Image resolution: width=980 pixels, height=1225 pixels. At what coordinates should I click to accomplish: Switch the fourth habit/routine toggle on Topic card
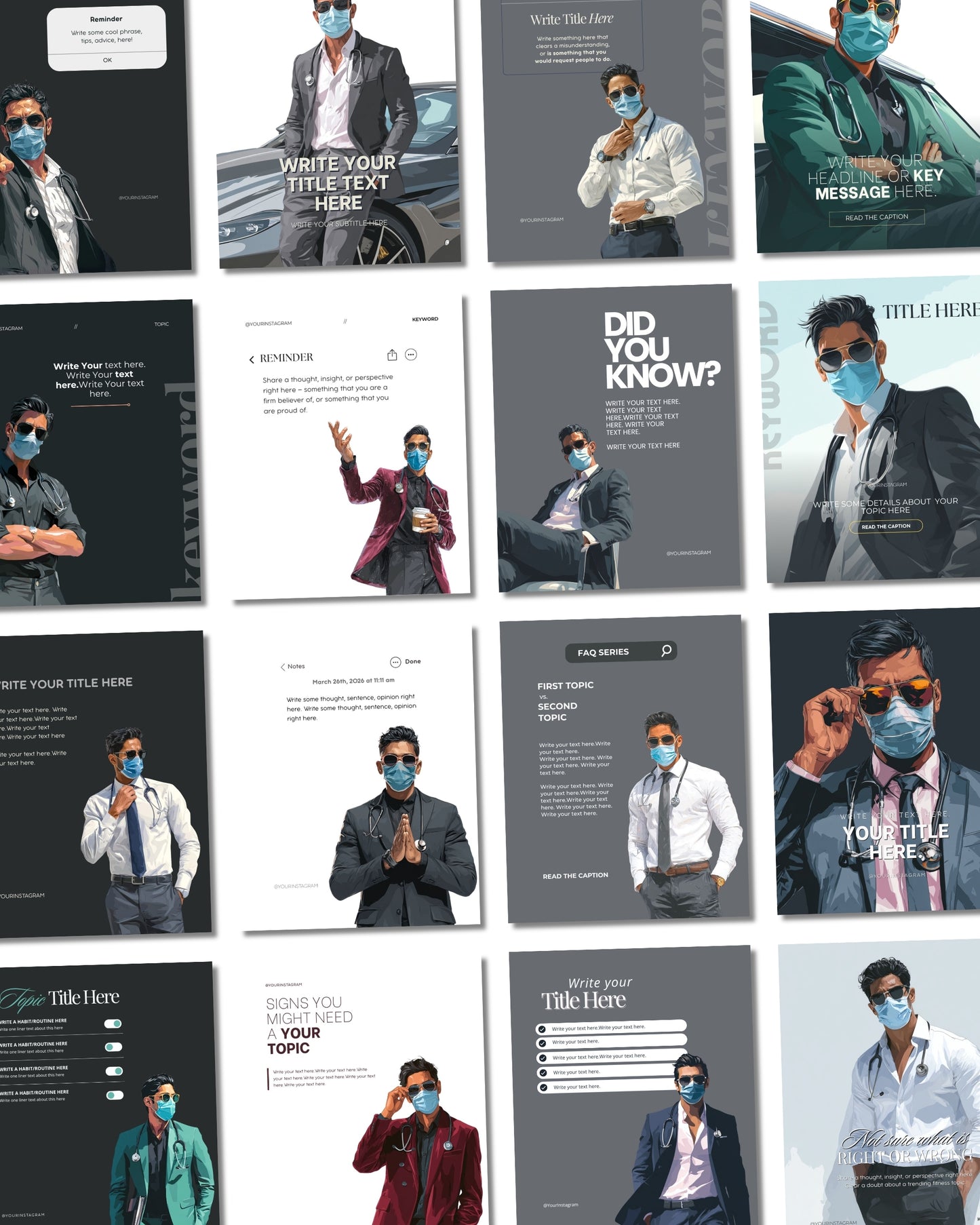coord(115,1095)
